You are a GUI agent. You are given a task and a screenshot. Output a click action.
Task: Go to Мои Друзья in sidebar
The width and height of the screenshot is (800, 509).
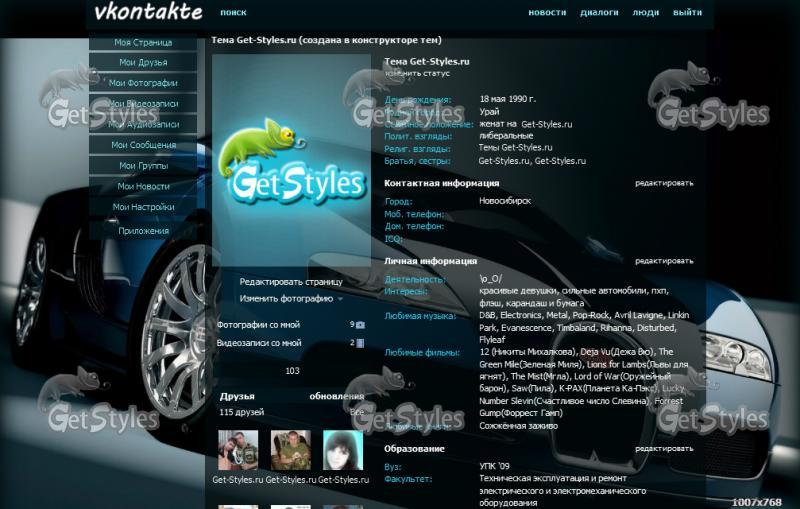point(143,63)
